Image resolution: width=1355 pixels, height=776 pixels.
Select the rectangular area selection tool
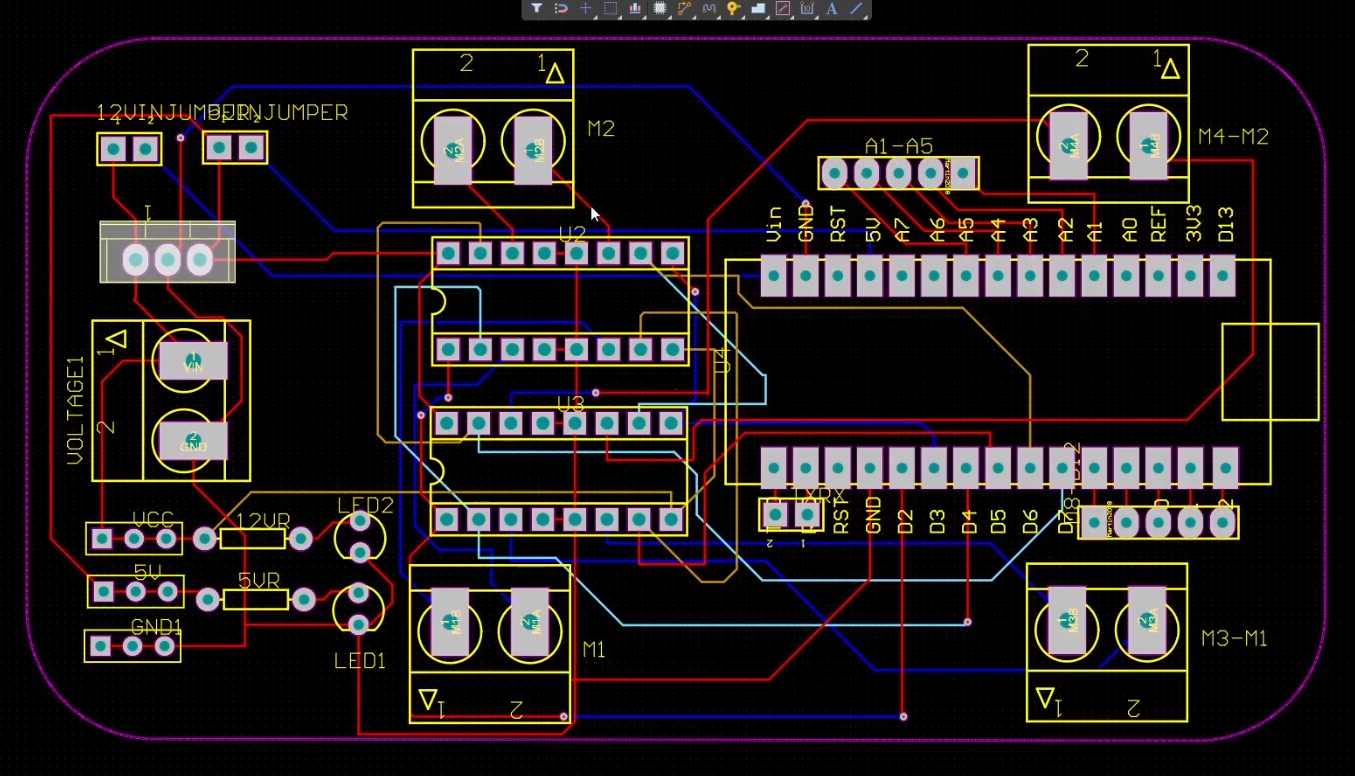pyautogui.click(x=612, y=8)
